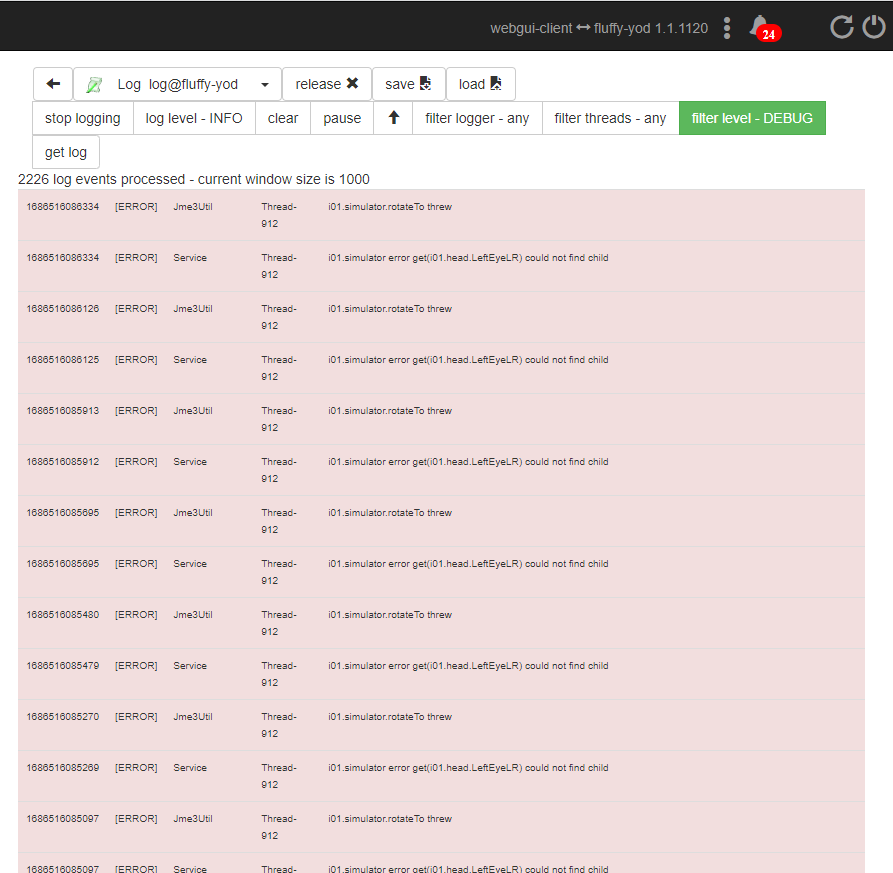Open the log level - INFO selector
893x873 pixels.
point(193,118)
